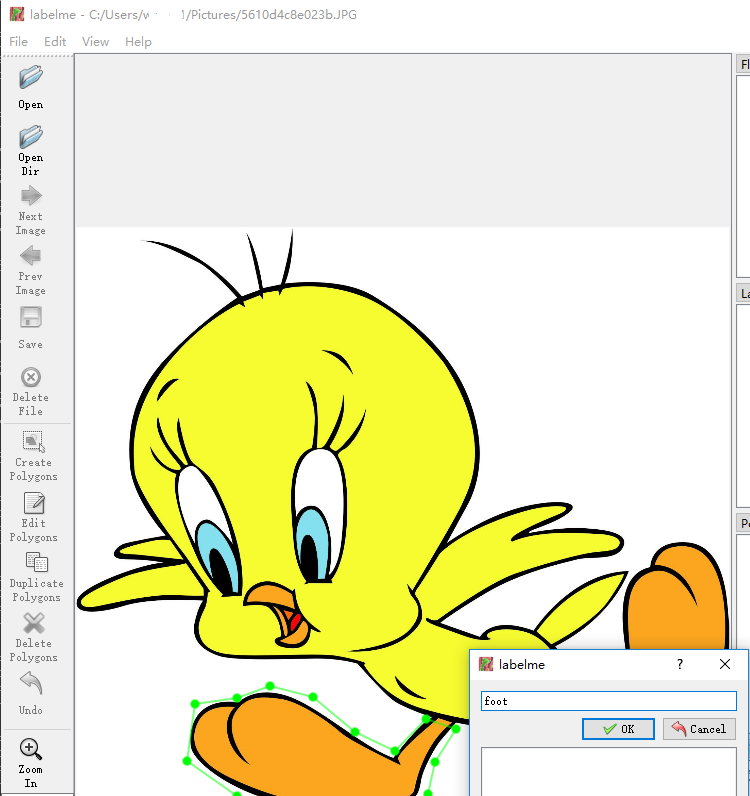Open the View menu
The height and width of the screenshot is (796, 750).
tap(95, 42)
